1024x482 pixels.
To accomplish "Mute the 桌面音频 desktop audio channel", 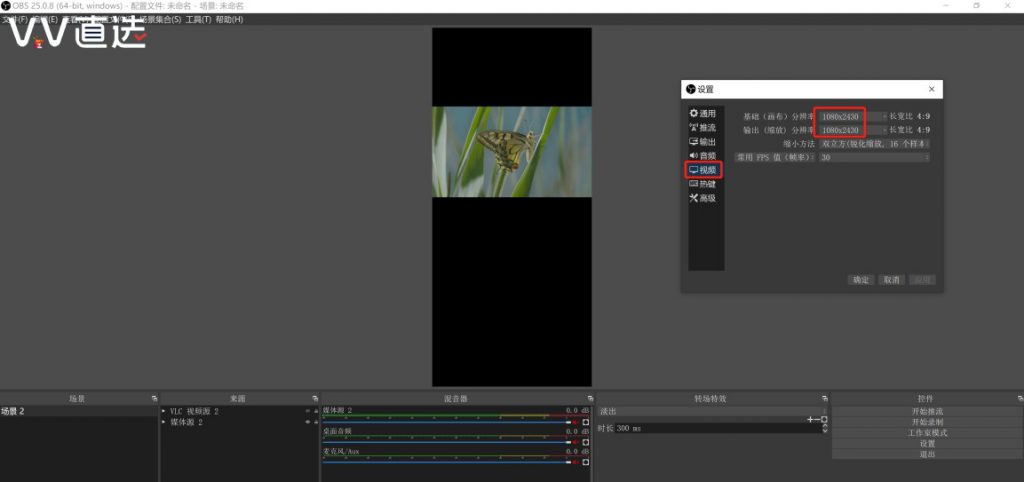I will pos(576,442).
